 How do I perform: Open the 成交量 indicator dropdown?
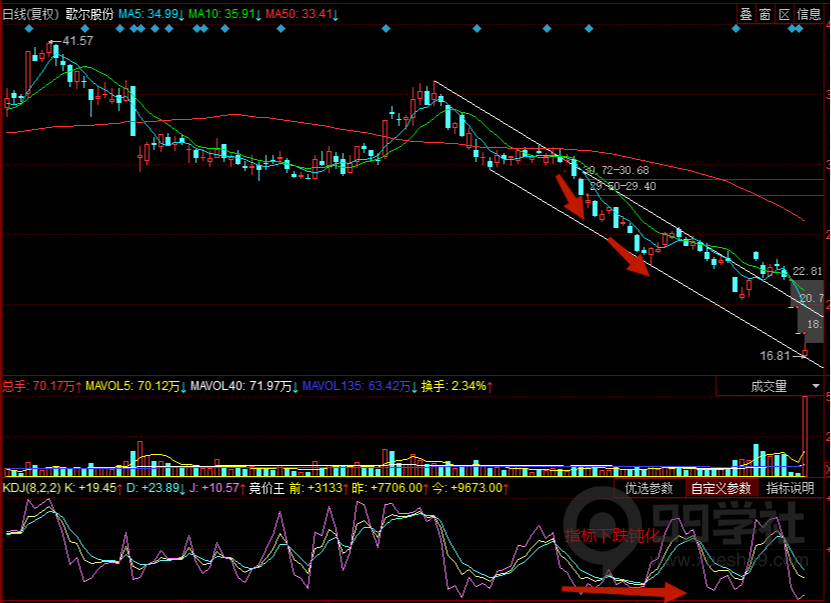click(766, 385)
